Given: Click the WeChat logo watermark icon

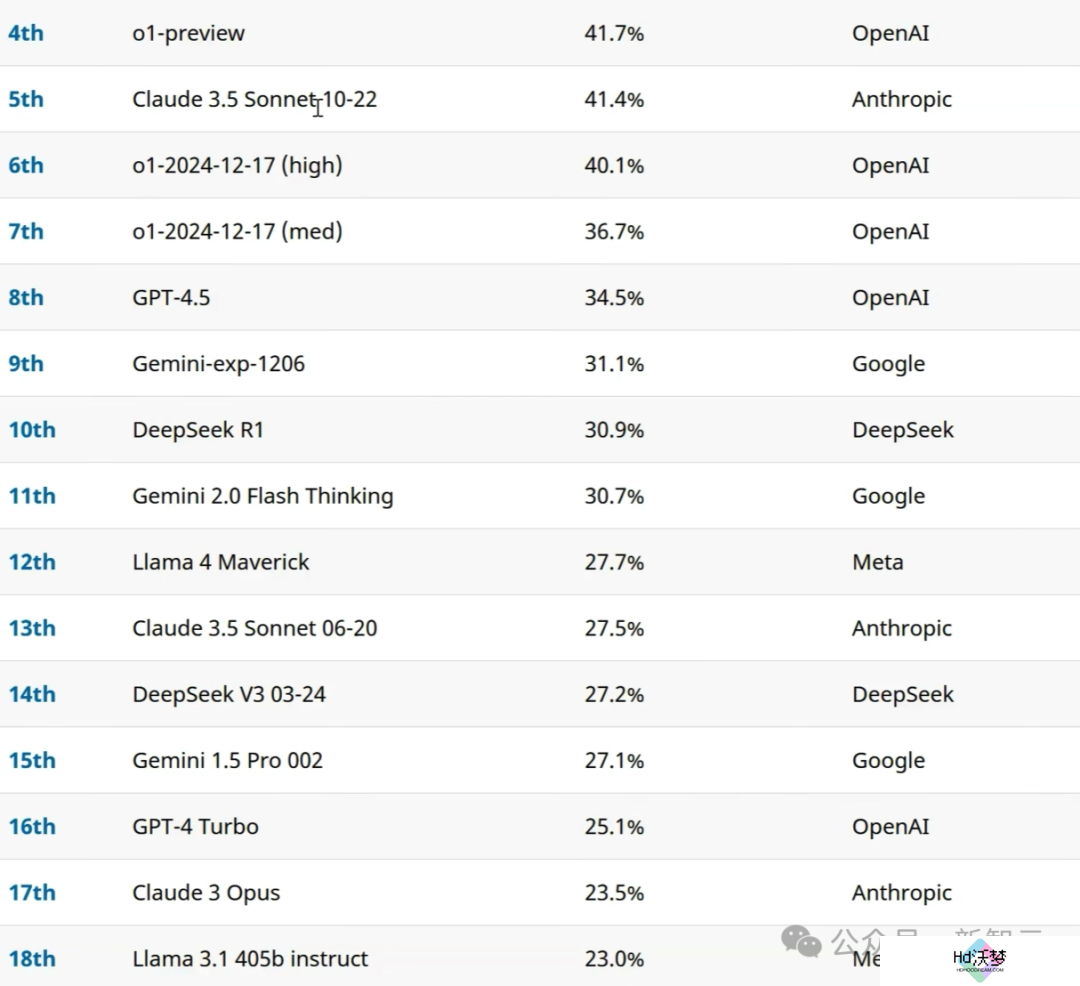Looking at the screenshot, I should coord(801,941).
